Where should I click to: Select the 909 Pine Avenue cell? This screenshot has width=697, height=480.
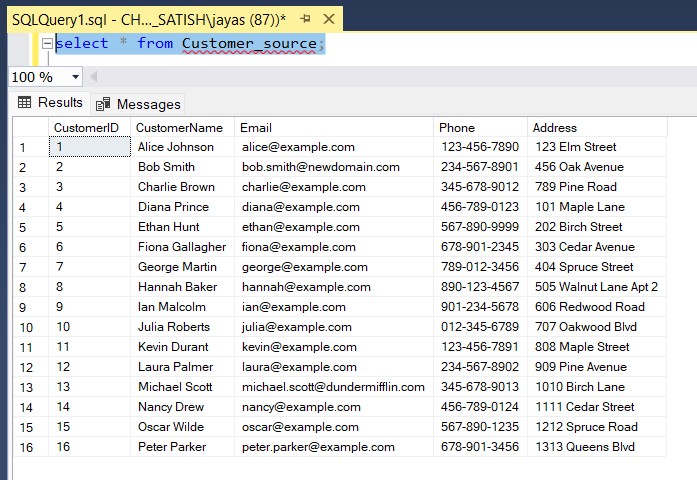(x=597, y=367)
